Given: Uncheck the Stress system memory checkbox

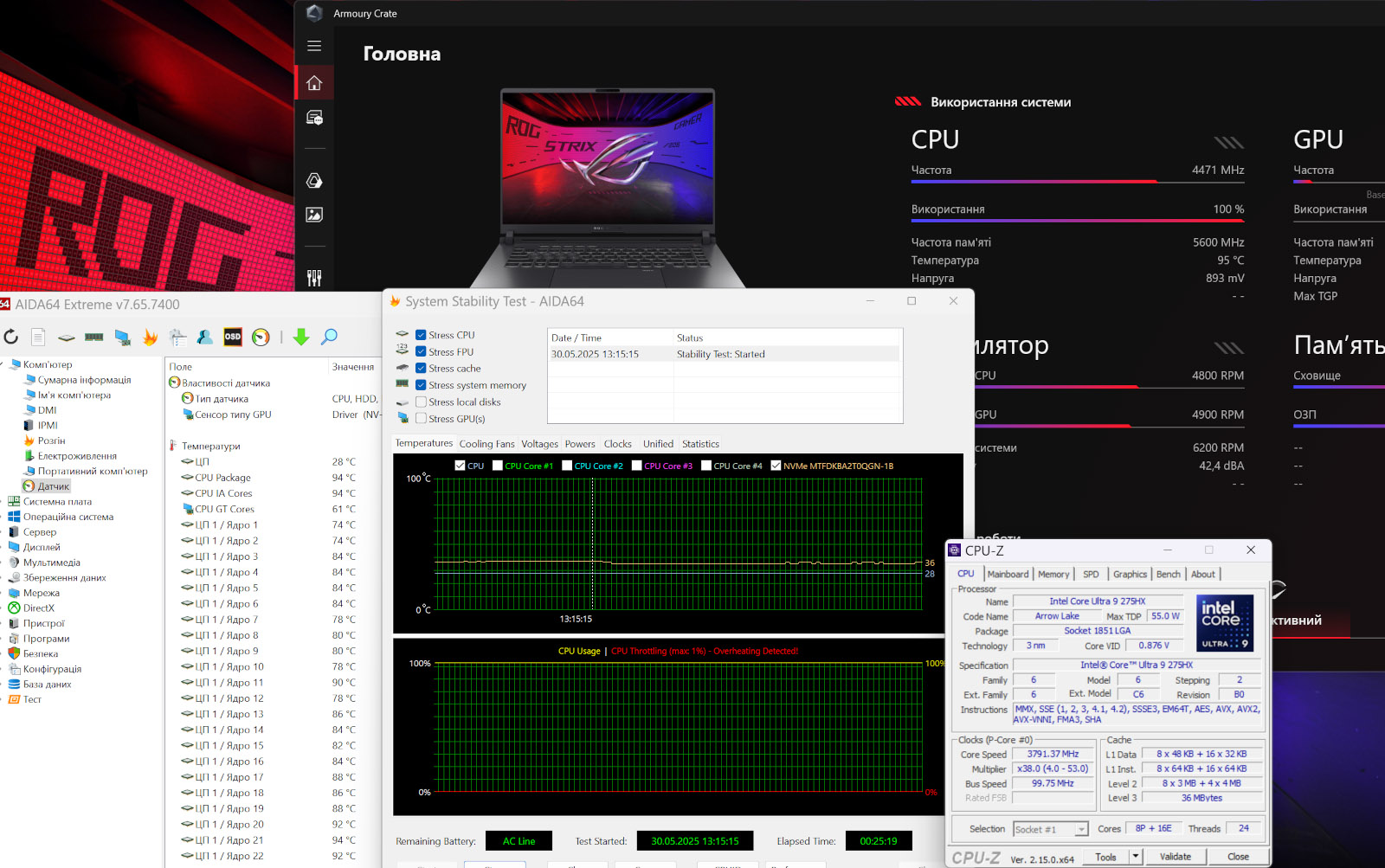Looking at the screenshot, I should tap(421, 385).
